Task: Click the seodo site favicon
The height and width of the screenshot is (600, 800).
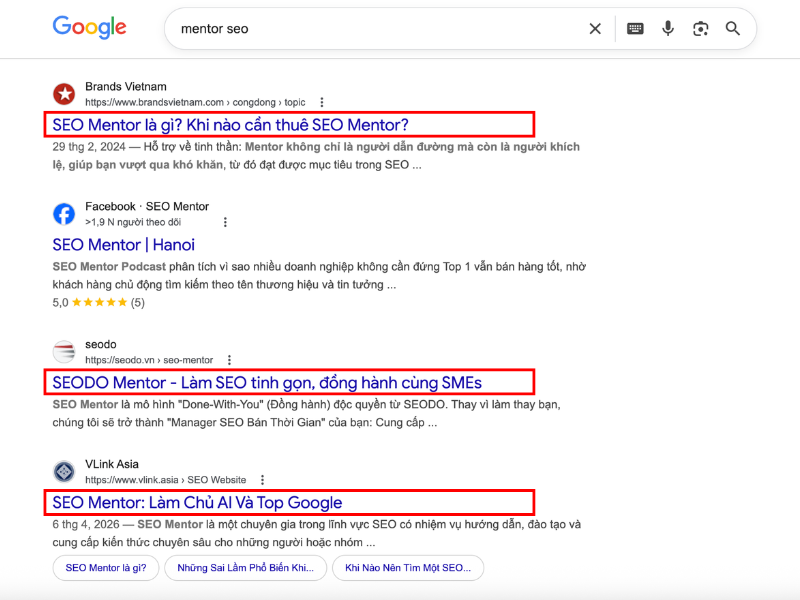Action: click(x=64, y=352)
